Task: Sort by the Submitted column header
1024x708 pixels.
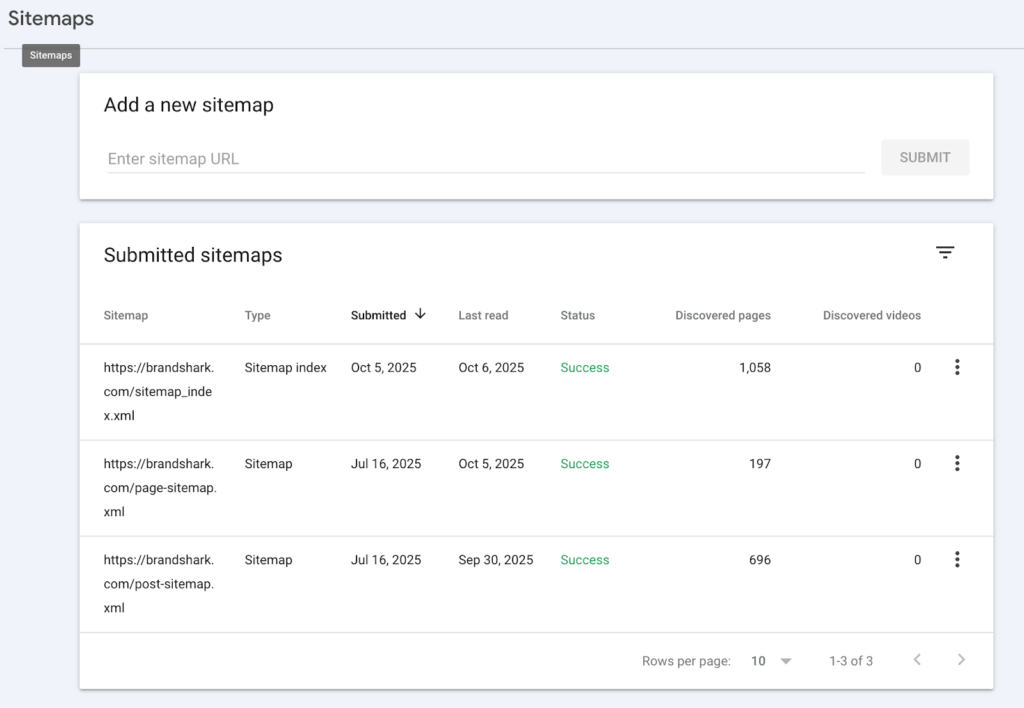Action: 378,315
